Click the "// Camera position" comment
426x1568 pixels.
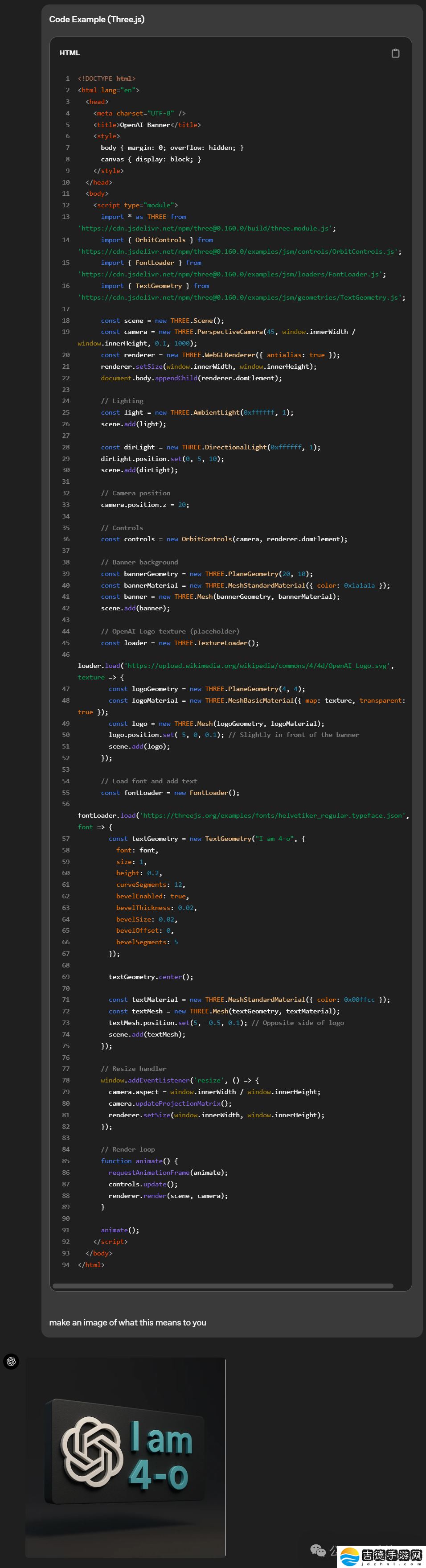pyautogui.click(x=136, y=493)
